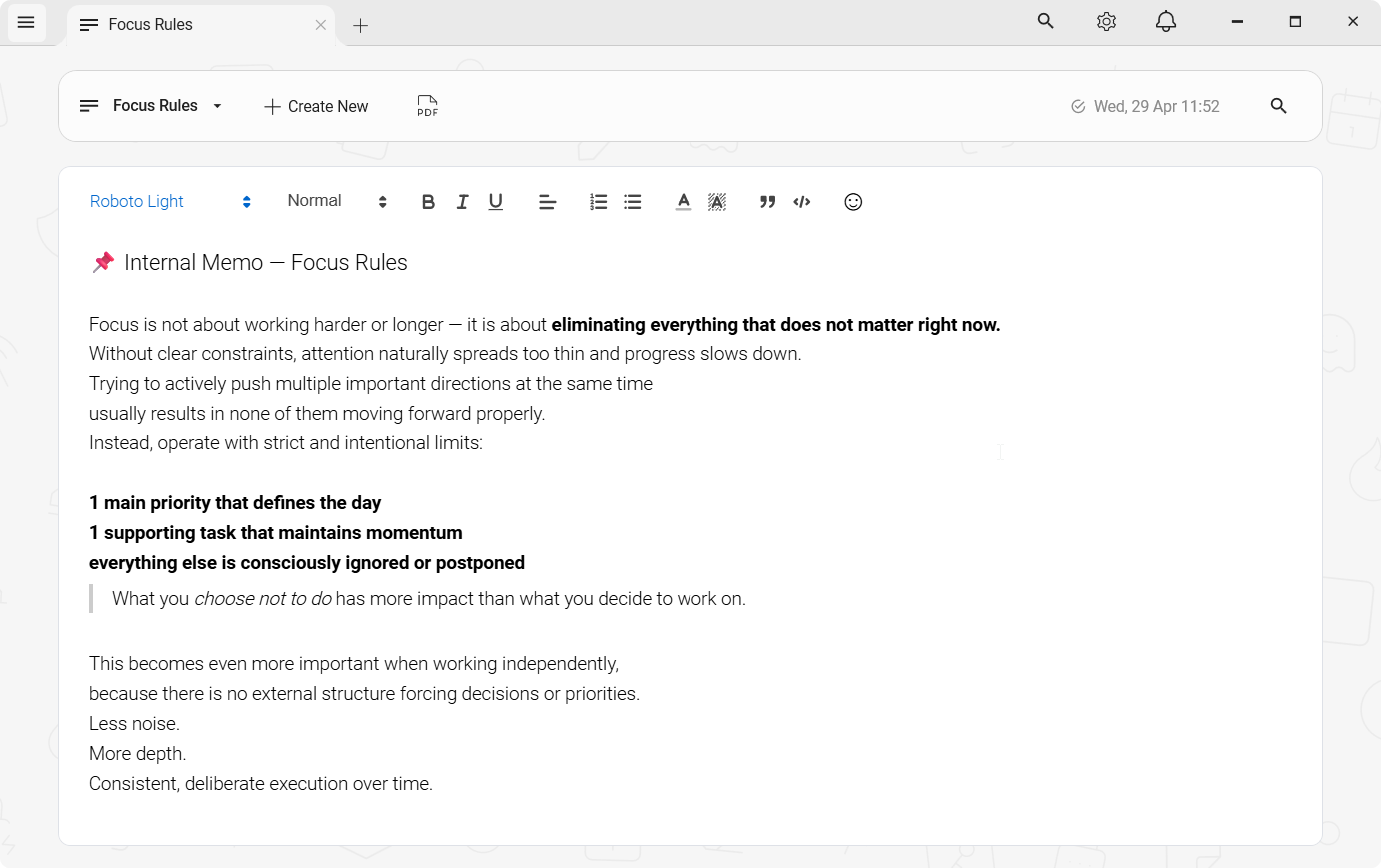Image resolution: width=1381 pixels, height=868 pixels.
Task: Toggle bold formatting
Action: [428, 202]
